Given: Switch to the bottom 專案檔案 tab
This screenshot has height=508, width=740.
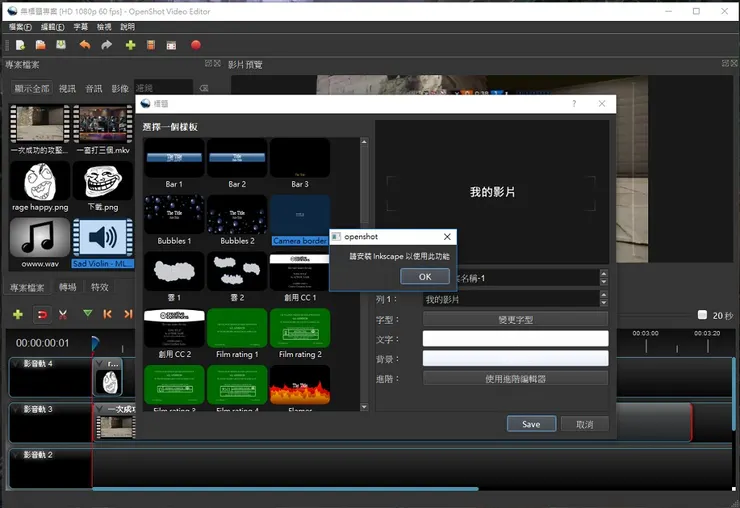Looking at the screenshot, I should (x=27, y=287).
